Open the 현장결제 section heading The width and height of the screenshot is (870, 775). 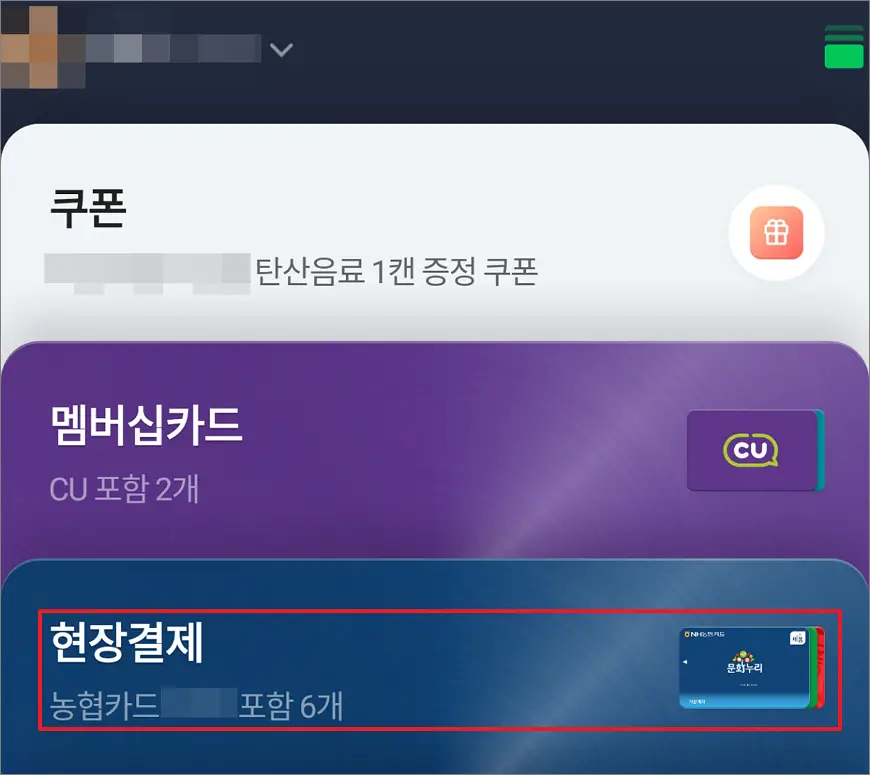tap(127, 642)
